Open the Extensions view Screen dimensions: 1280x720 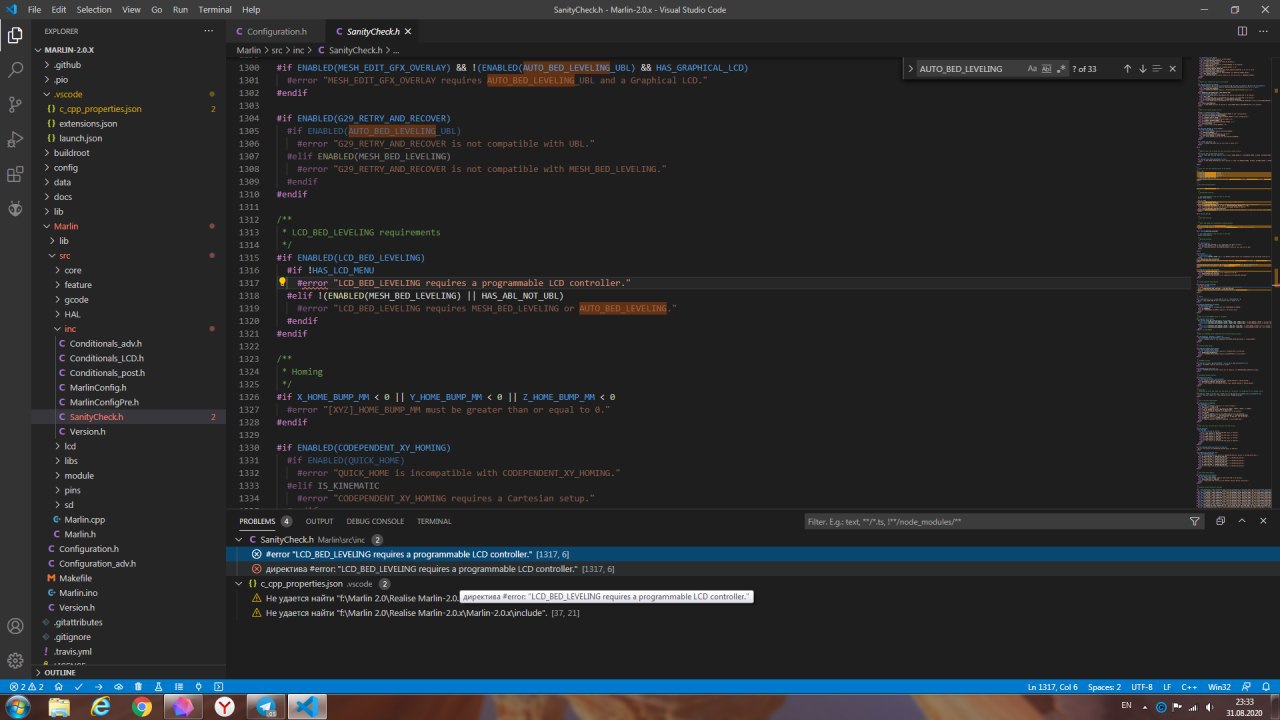pyautogui.click(x=15, y=174)
